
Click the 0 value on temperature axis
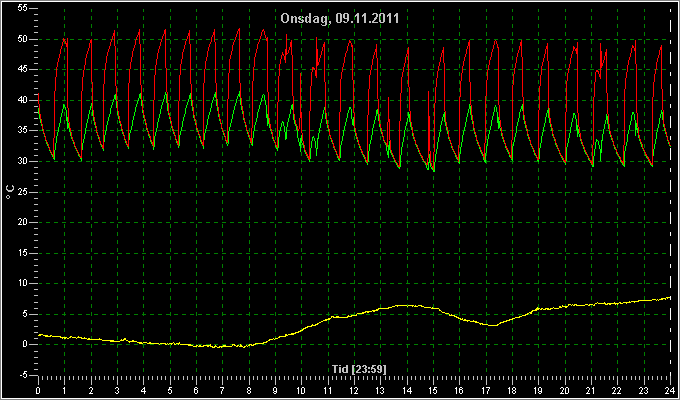25,344
